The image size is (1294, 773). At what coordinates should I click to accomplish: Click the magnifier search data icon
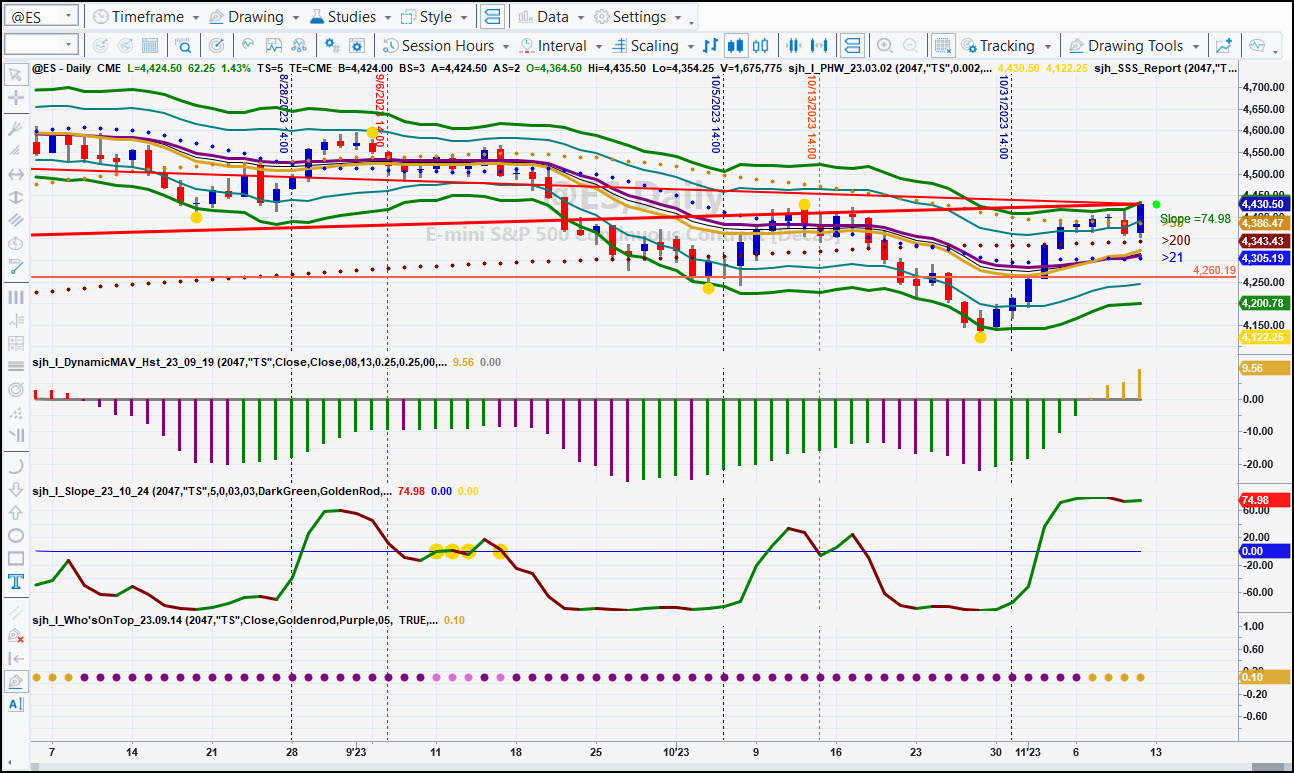[184, 45]
